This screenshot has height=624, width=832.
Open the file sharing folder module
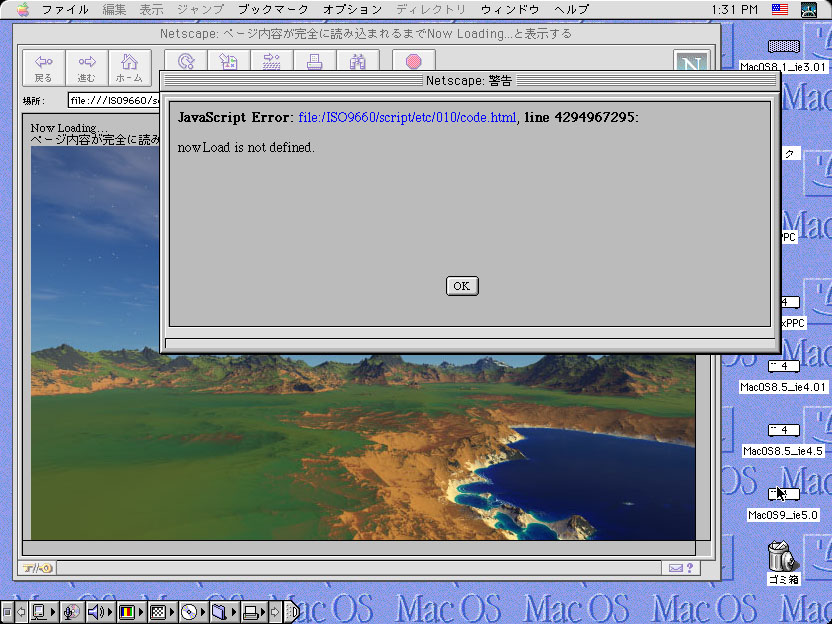pos(223,612)
